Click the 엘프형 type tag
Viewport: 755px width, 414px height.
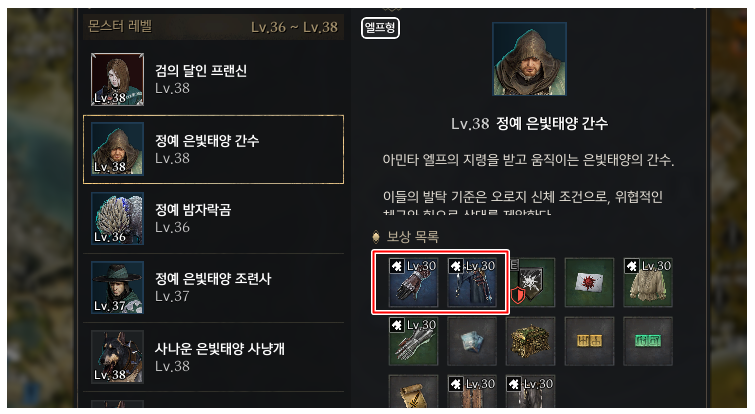[380, 27]
